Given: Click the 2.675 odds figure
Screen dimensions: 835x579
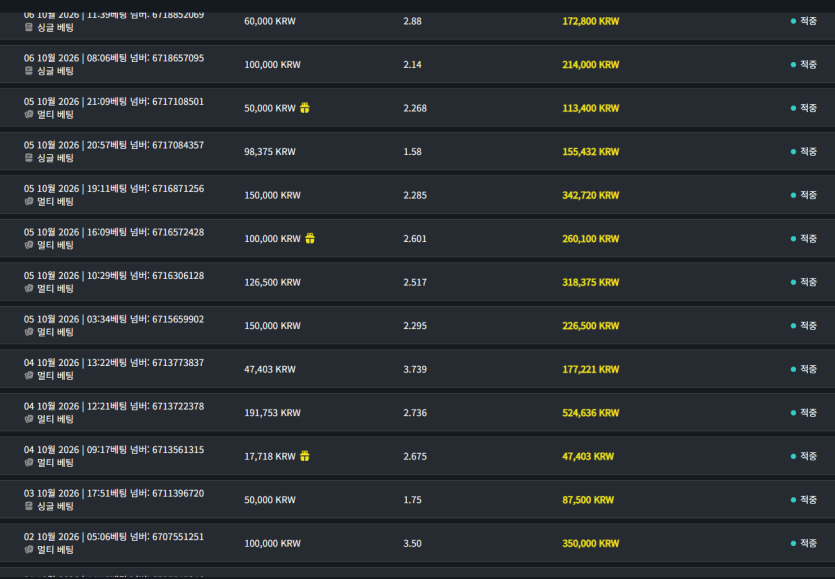Looking at the screenshot, I should (415, 456).
